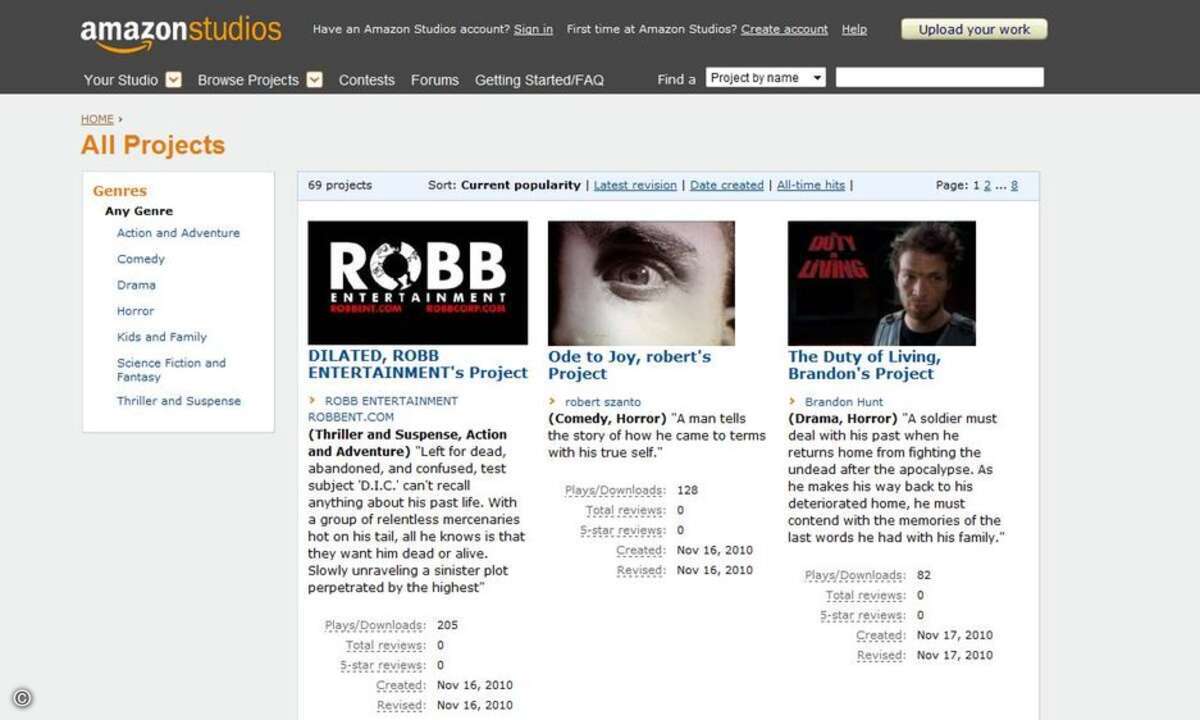Click Revised label under Ode to Joy

click(x=641, y=570)
